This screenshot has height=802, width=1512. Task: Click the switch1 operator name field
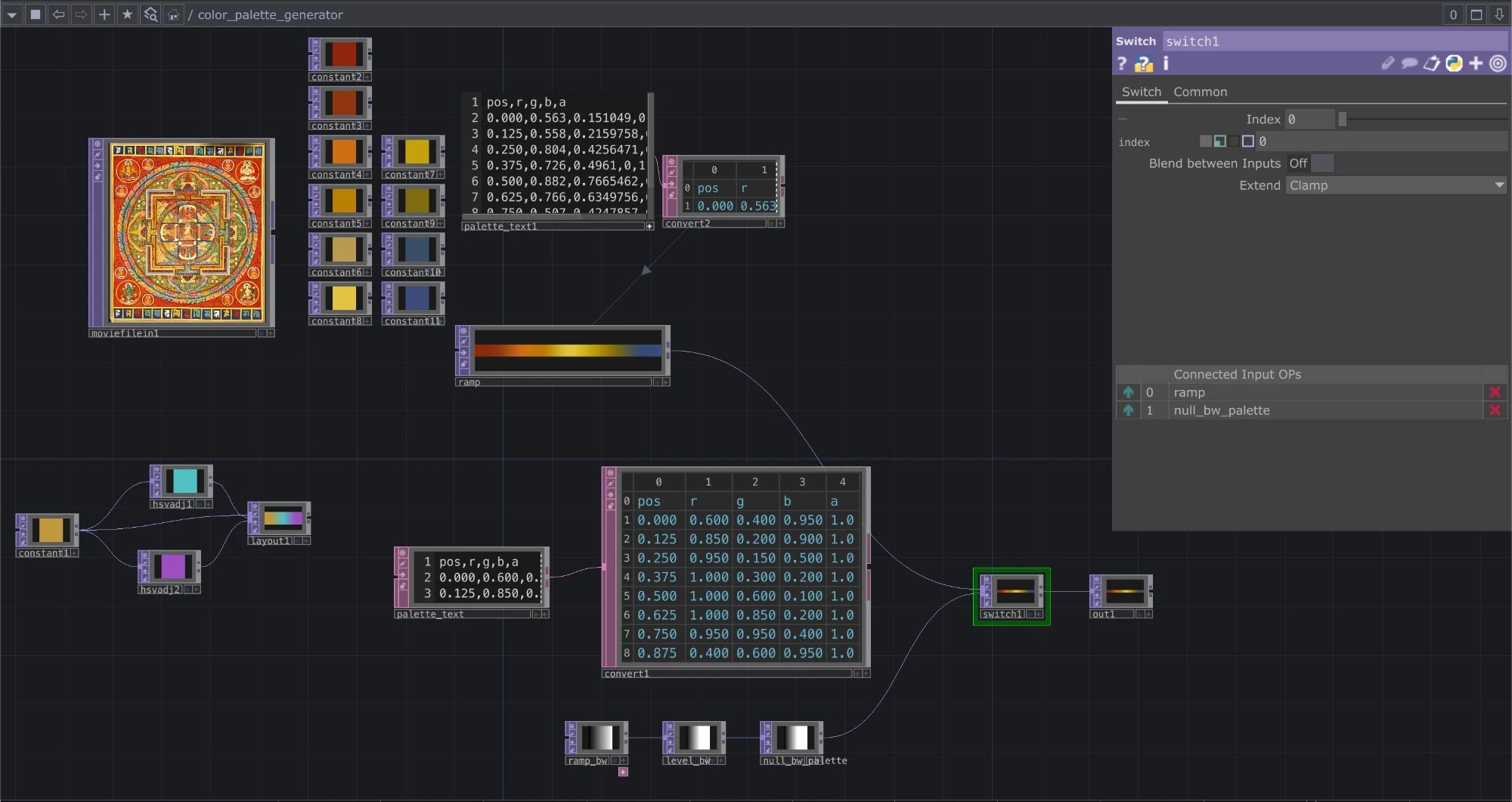(x=1335, y=41)
